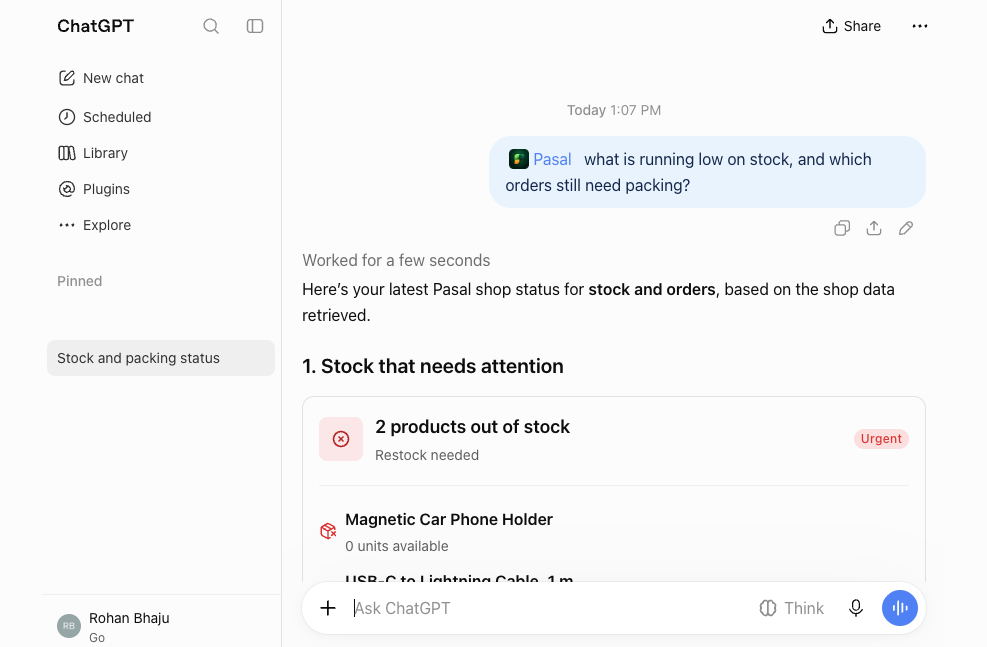Click the plus attach button in composer
Viewport: 987px width, 647px height.
point(328,608)
